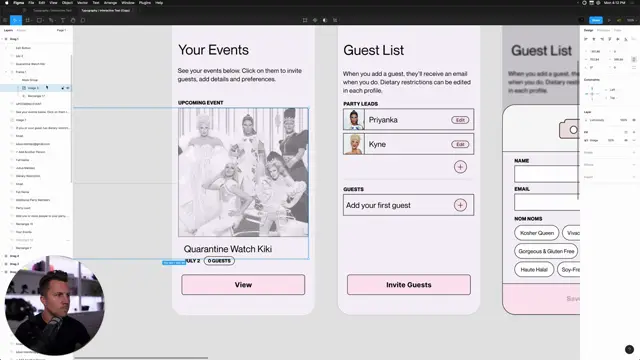
Task: Open the Edit menu
Action: pos(42,3)
